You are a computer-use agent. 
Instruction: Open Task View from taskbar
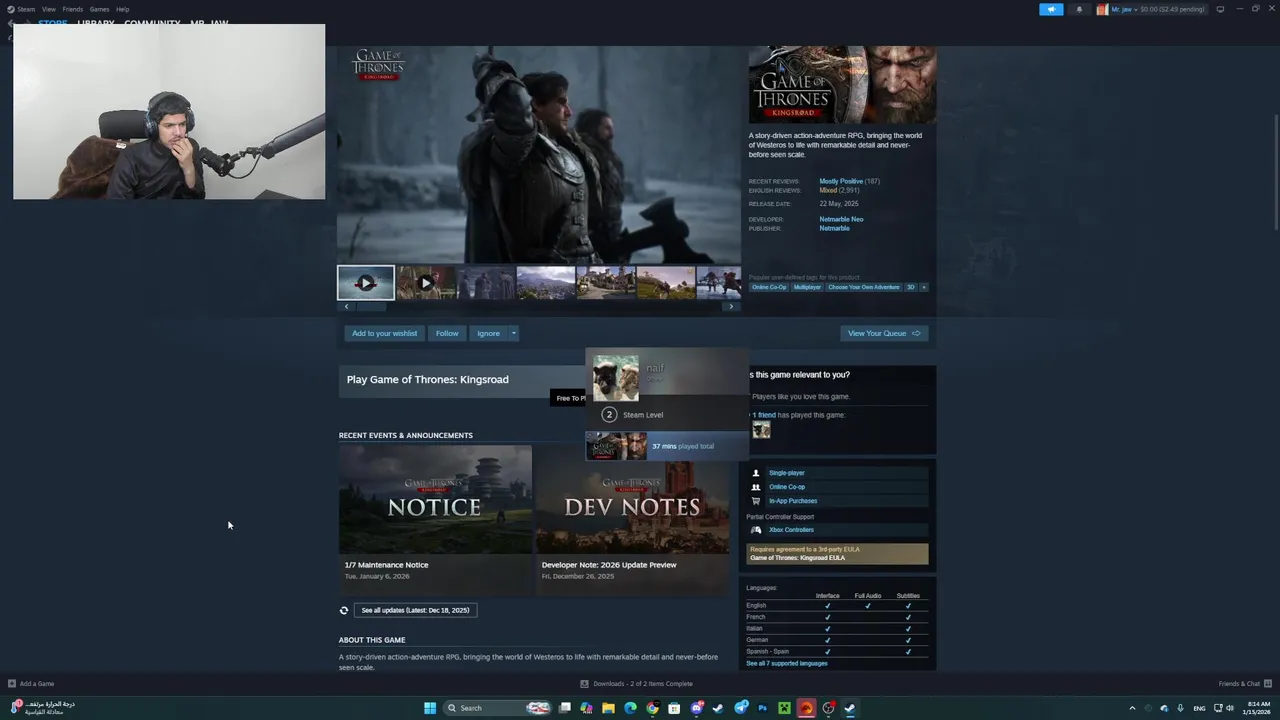click(564, 708)
